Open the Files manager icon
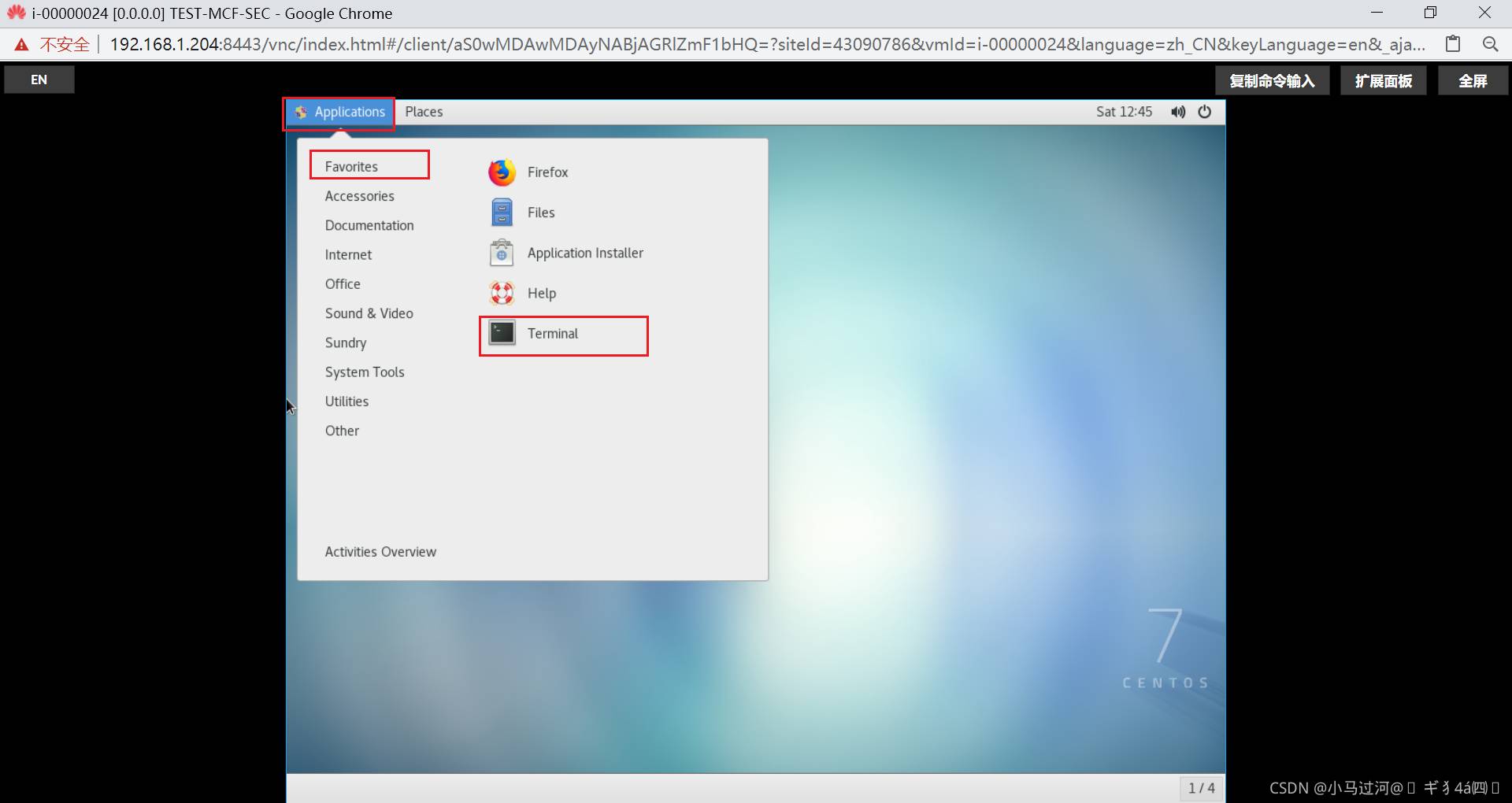The height and width of the screenshot is (803, 1512). point(502,213)
